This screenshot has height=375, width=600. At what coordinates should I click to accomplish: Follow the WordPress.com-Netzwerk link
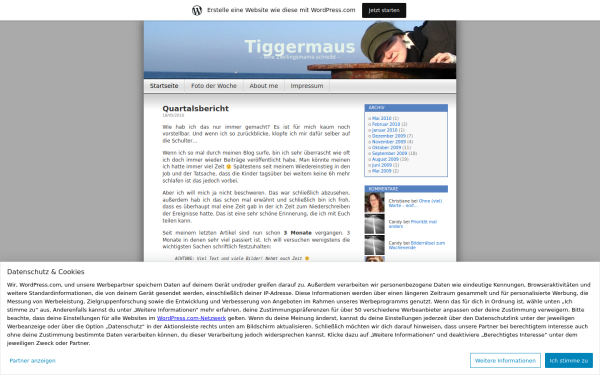click(x=191, y=318)
